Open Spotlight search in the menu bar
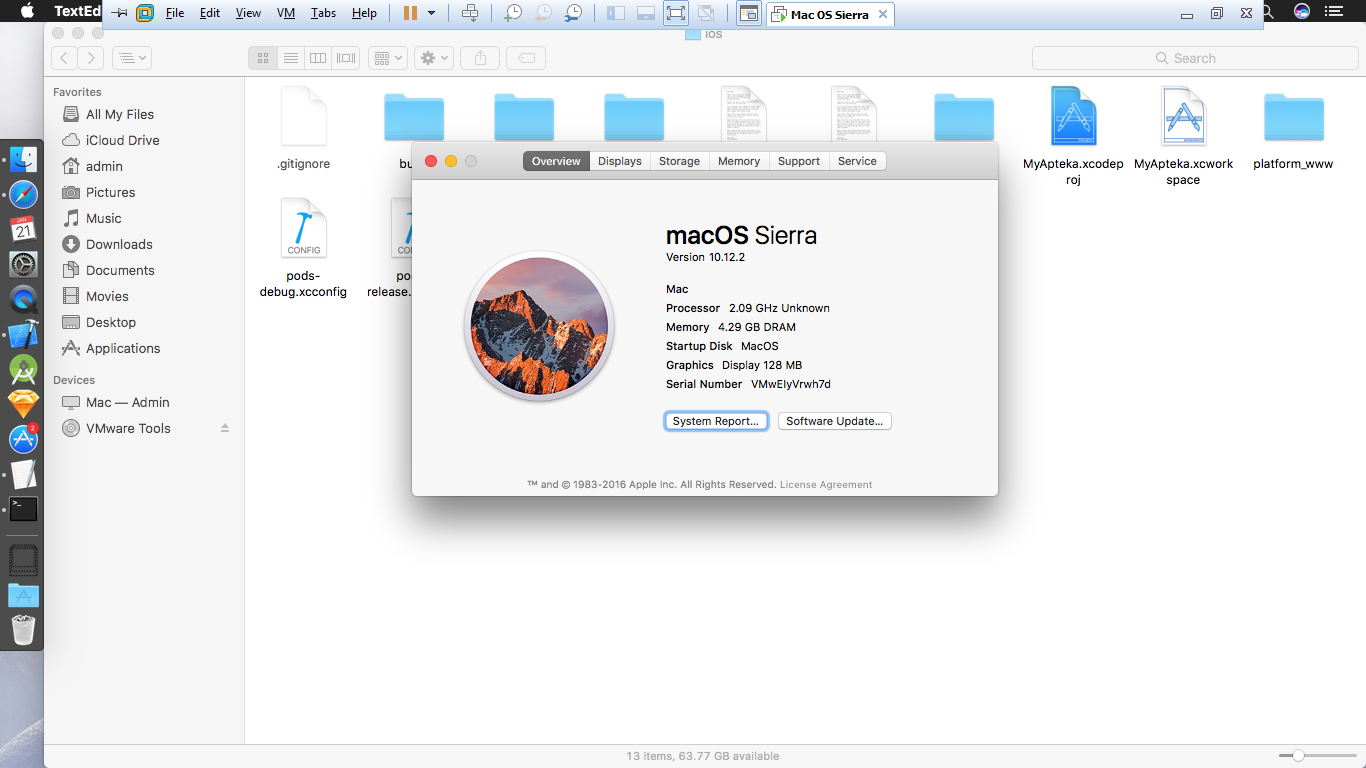The image size is (1366, 768). pos(1267,12)
